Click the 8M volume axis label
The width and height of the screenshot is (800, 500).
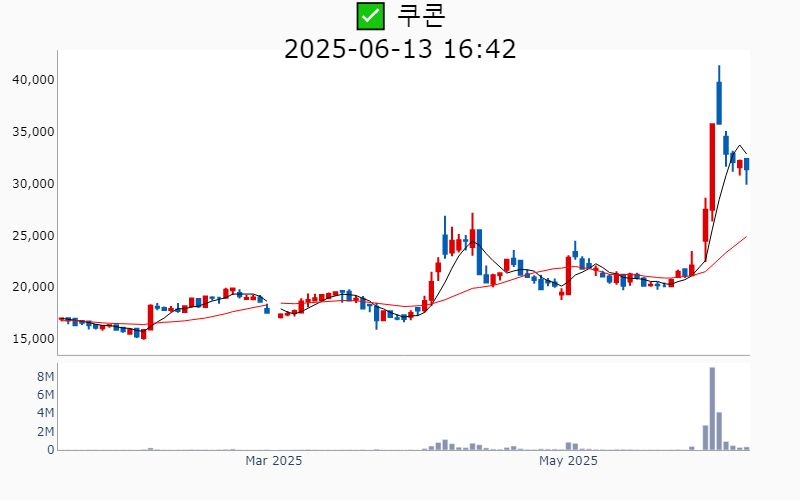(x=45, y=377)
